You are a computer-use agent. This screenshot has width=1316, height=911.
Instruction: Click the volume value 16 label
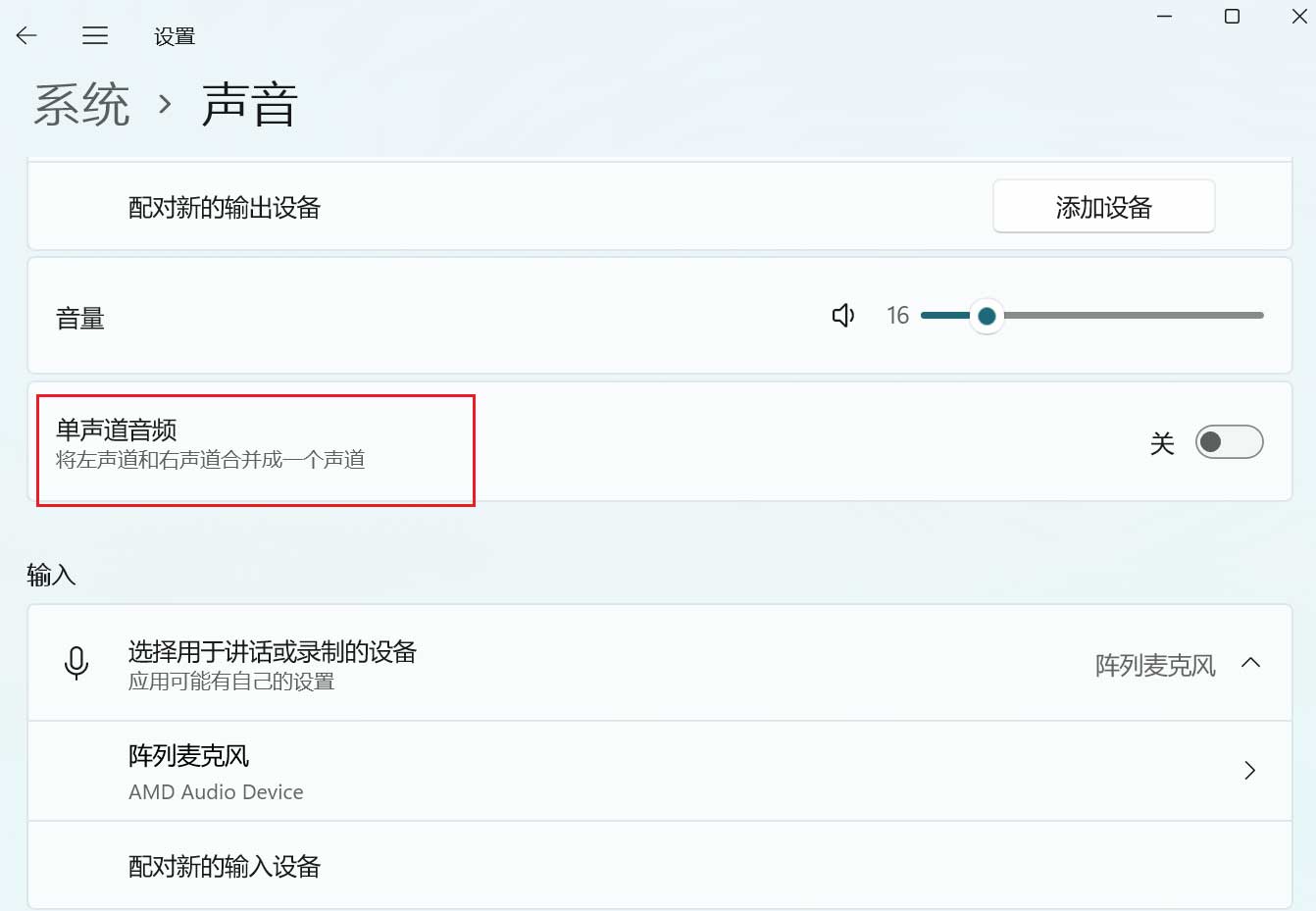click(896, 315)
